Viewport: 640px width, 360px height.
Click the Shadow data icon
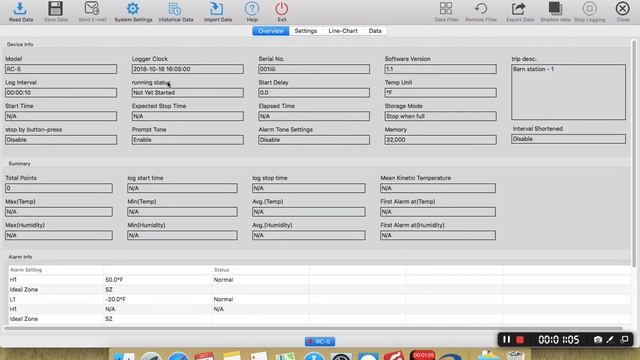pyautogui.click(x=555, y=9)
